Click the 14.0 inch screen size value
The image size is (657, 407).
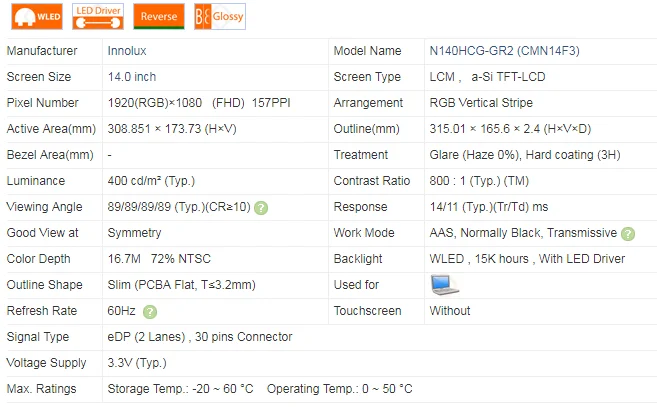coord(132,77)
